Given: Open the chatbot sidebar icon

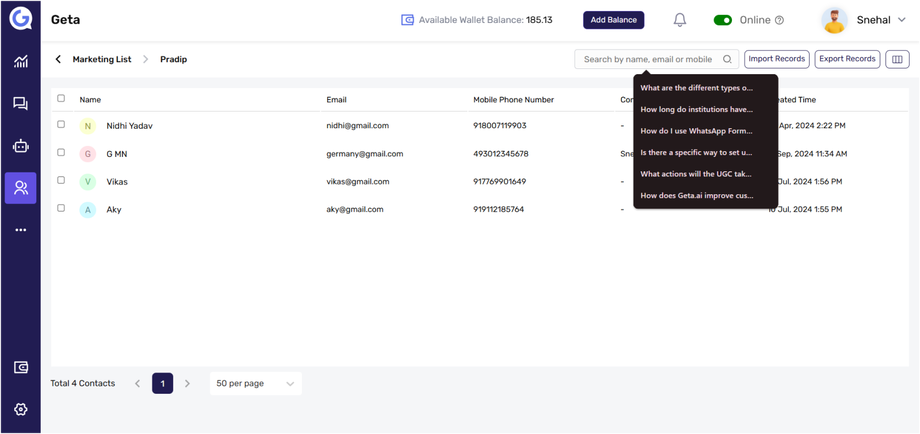Looking at the screenshot, I should tap(21, 146).
